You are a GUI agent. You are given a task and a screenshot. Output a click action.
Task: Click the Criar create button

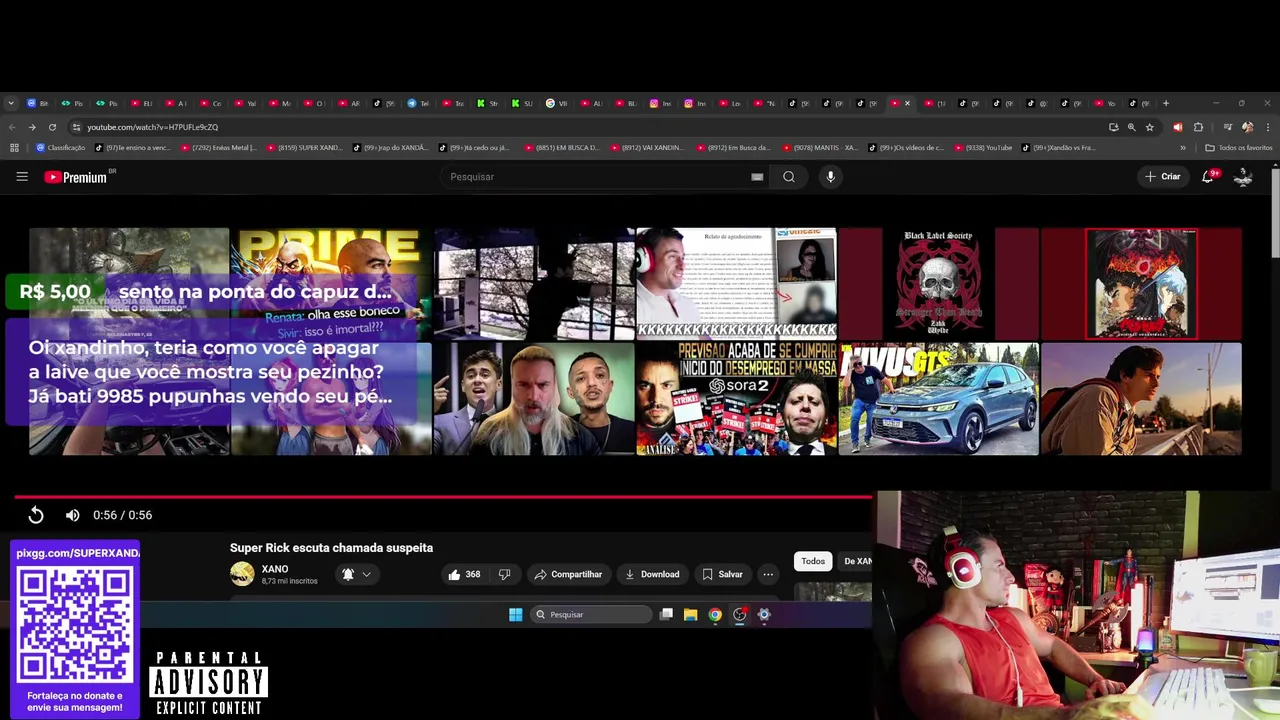click(1163, 176)
